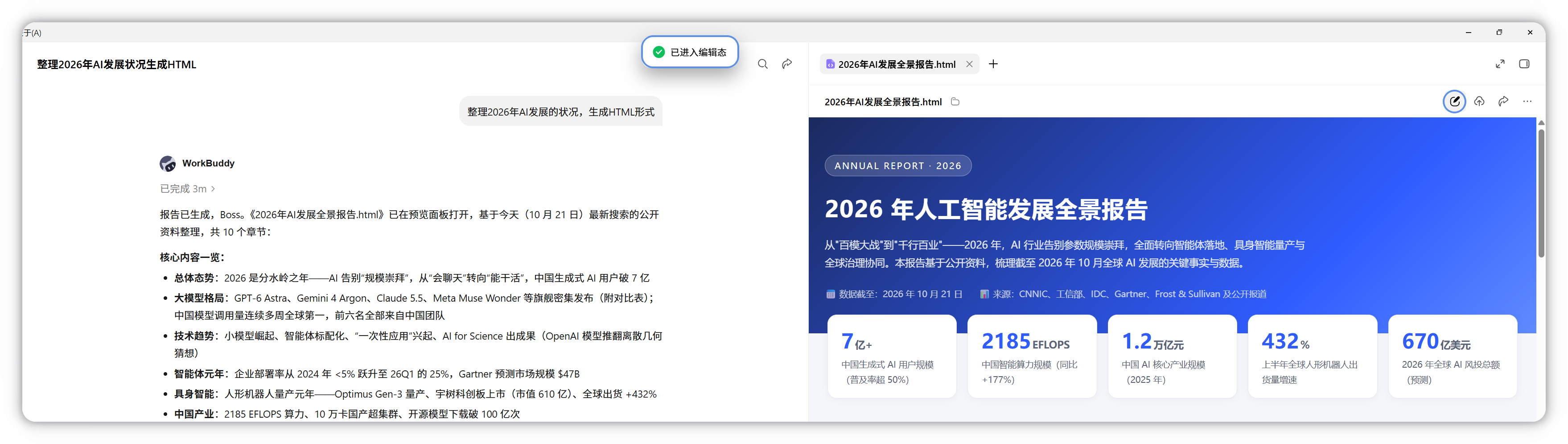
Task: Click the report intro paragraph in the banner
Action: pos(1065,253)
